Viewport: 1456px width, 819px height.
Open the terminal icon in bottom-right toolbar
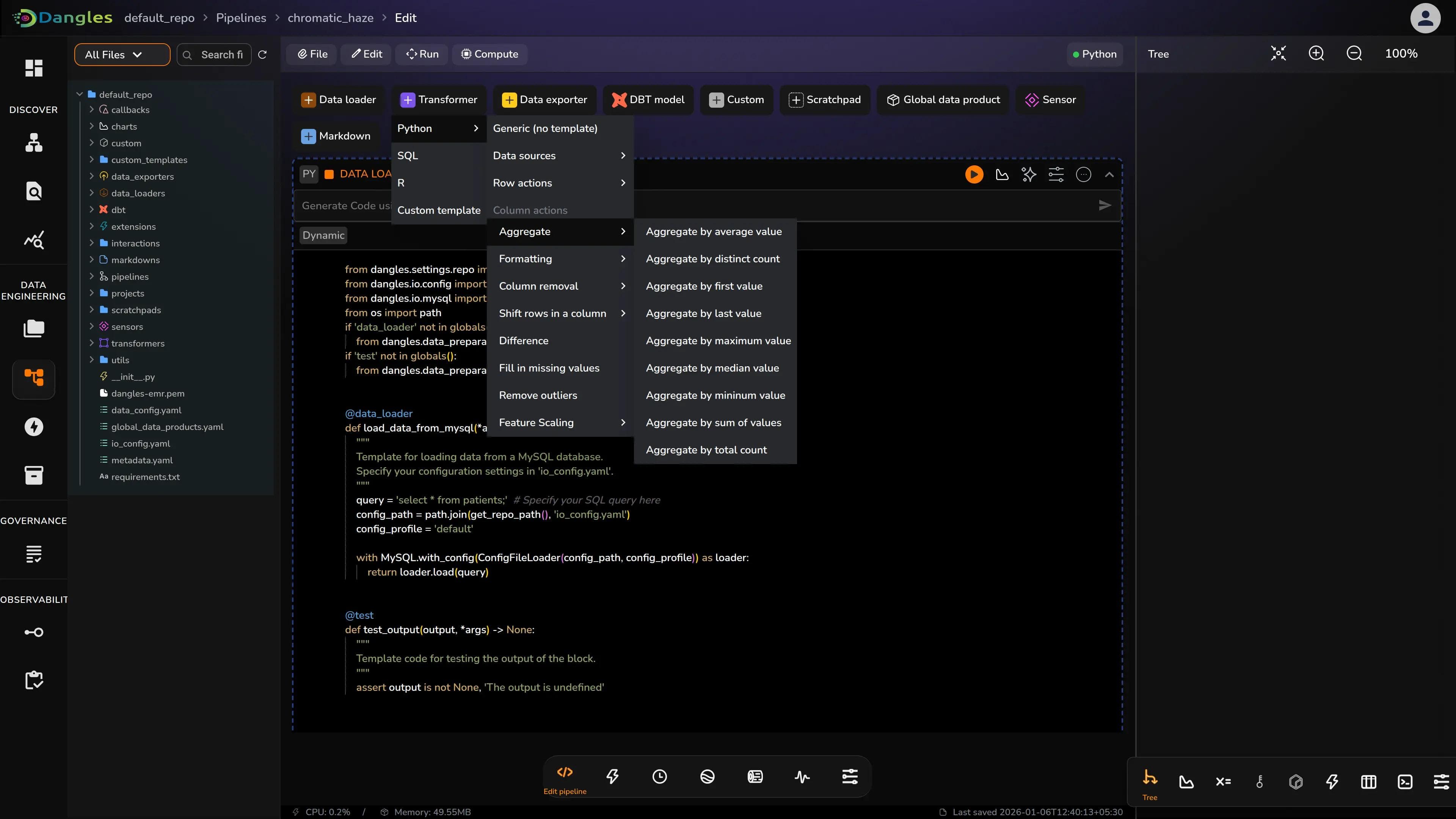(x=1406, y=782)
